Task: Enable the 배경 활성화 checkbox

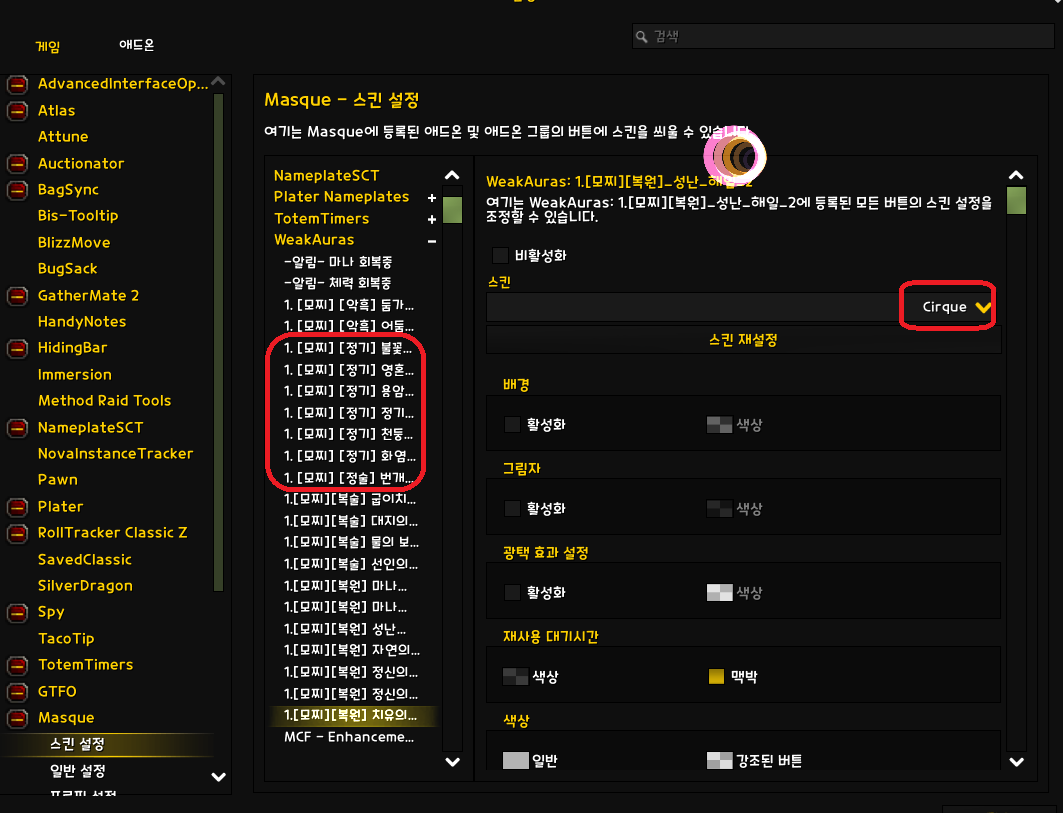Action: tap(513, 424)
